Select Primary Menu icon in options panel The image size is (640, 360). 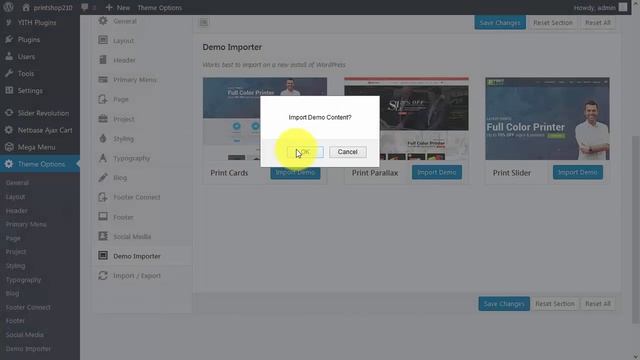pyautogui.click(x=103, y=79)
